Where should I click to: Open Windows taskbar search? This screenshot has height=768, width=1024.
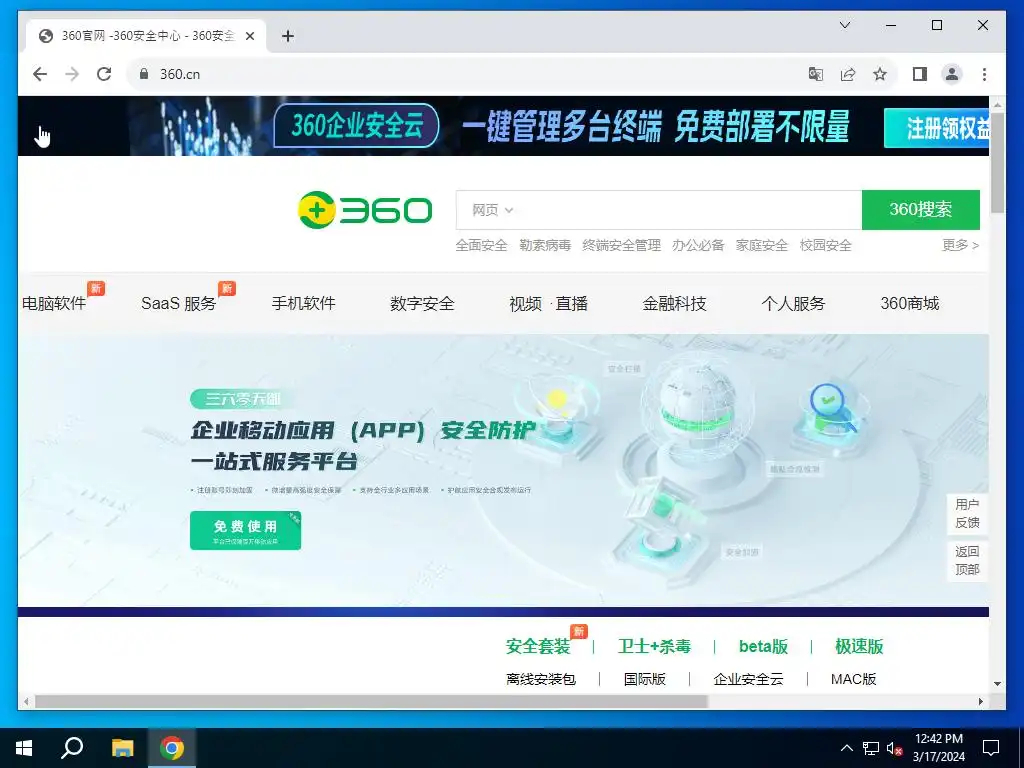click(72, 748)
